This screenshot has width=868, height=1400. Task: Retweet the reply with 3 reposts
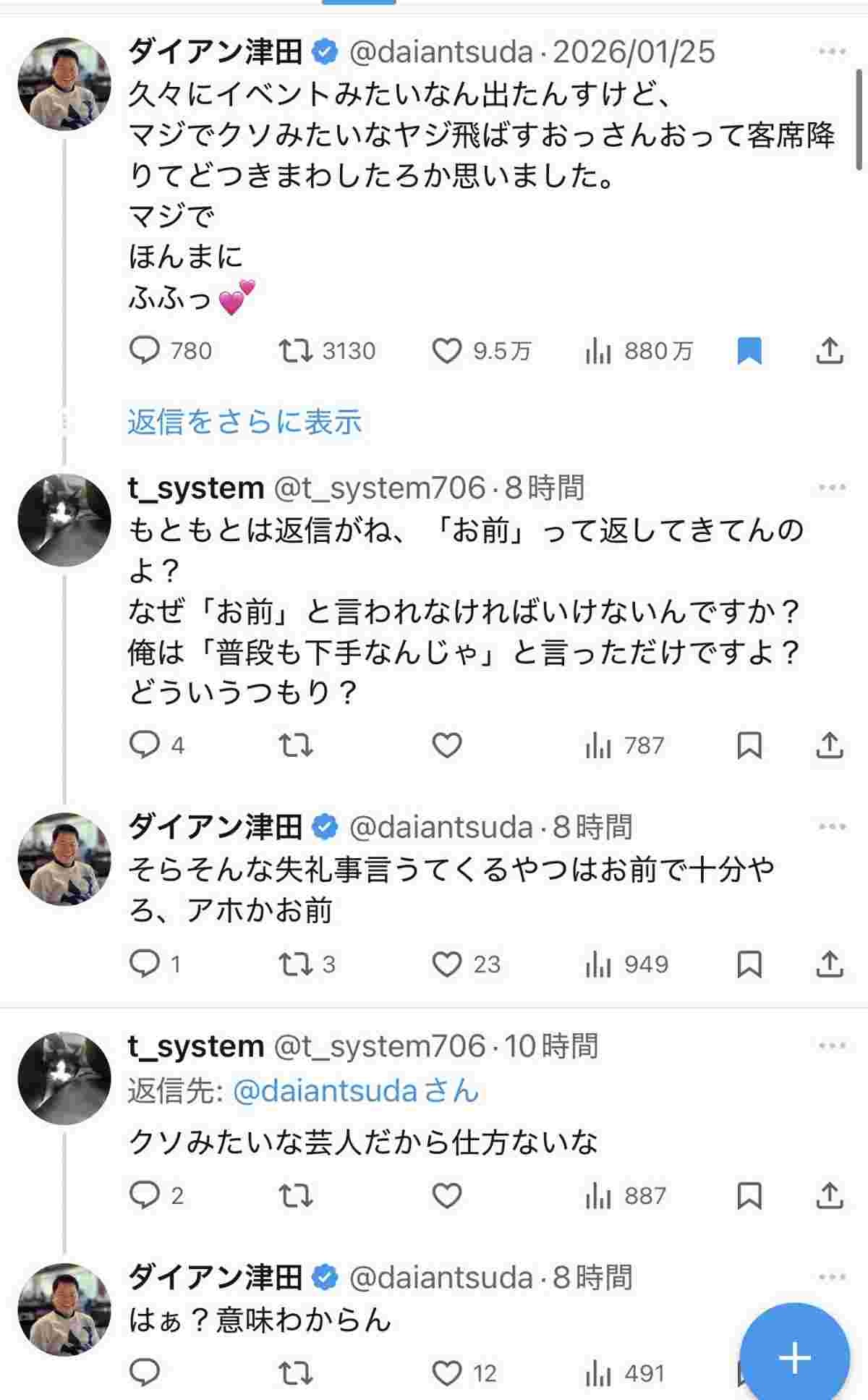pos(296,964)
